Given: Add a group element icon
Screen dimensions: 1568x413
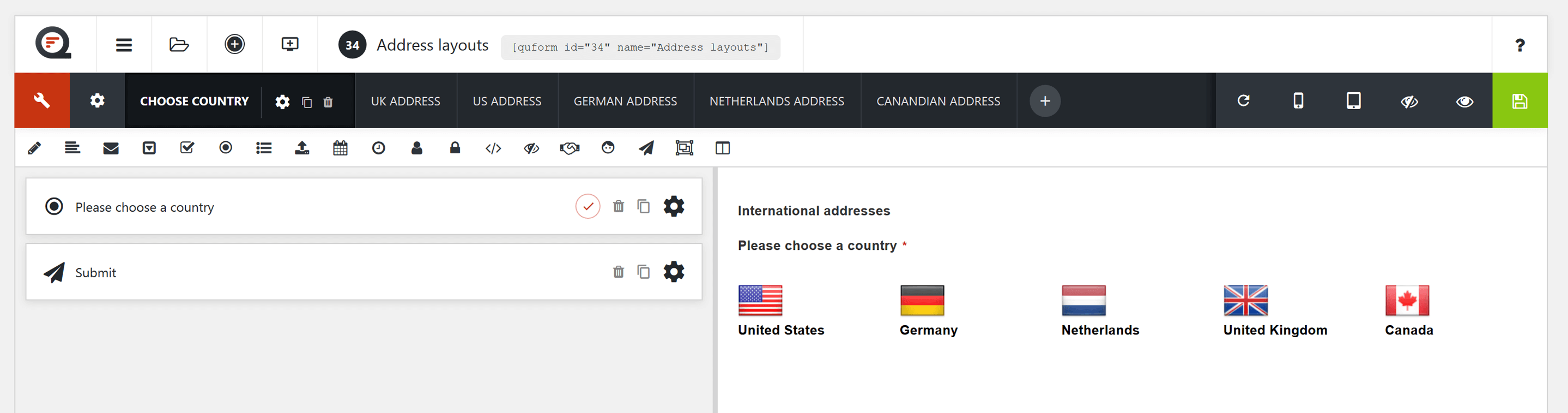Looking at the screenshot, I should click(x=685, y=148).
